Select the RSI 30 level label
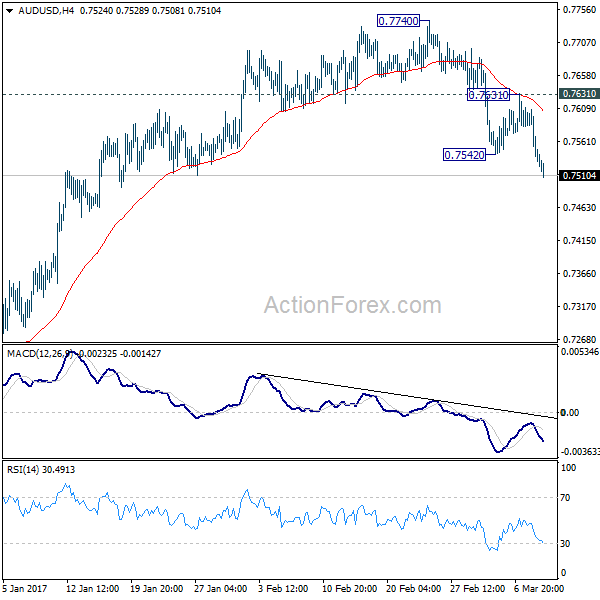Screen dimensions: 600x600 [x=565, y=544]
